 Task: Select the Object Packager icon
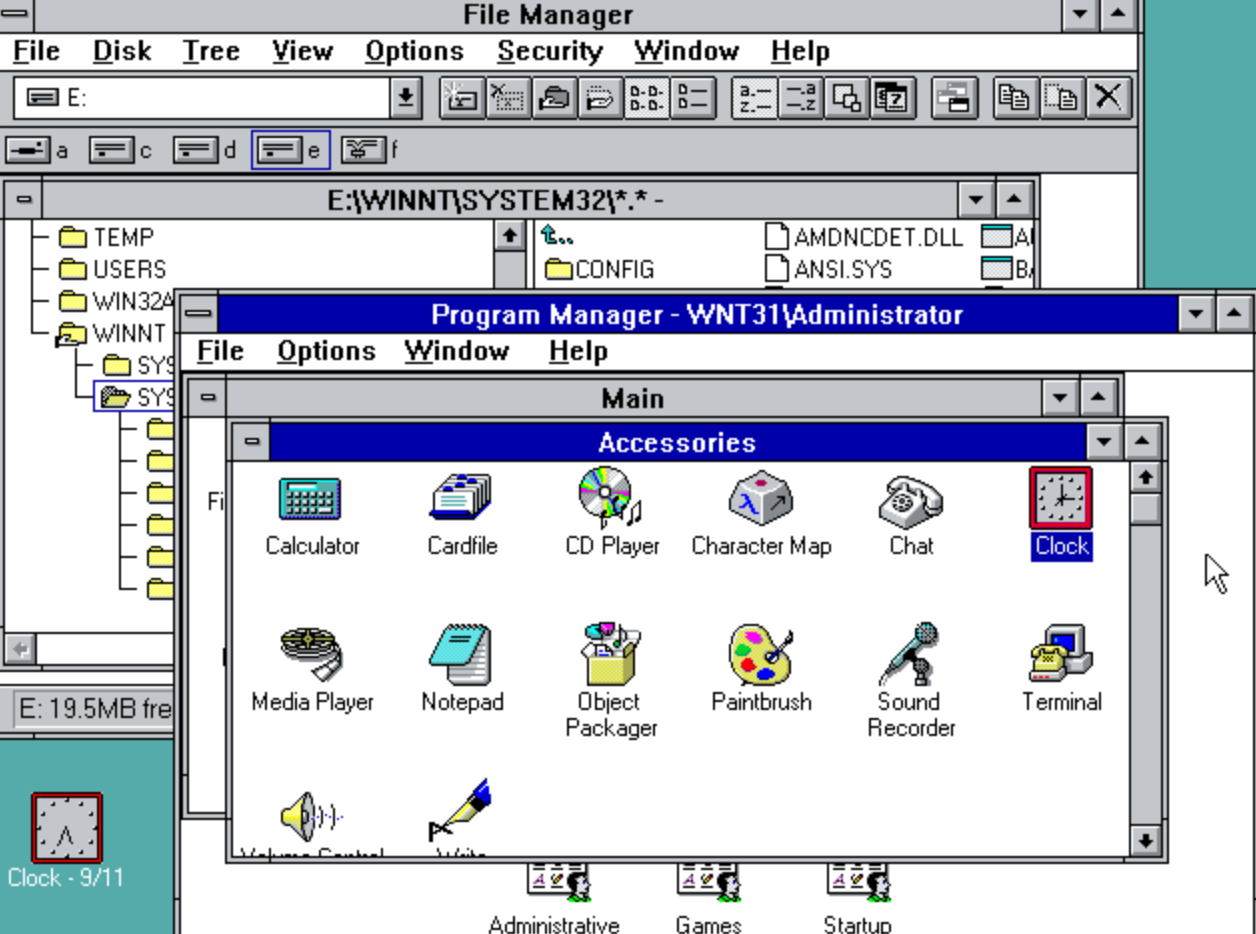pyautogui.click(x=611, y=654)
